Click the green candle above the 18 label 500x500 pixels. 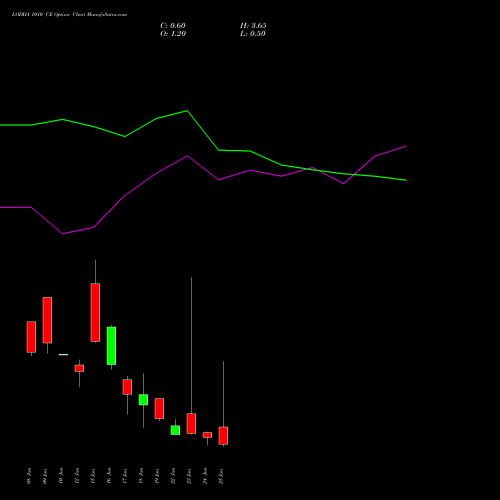click(143, 400)
